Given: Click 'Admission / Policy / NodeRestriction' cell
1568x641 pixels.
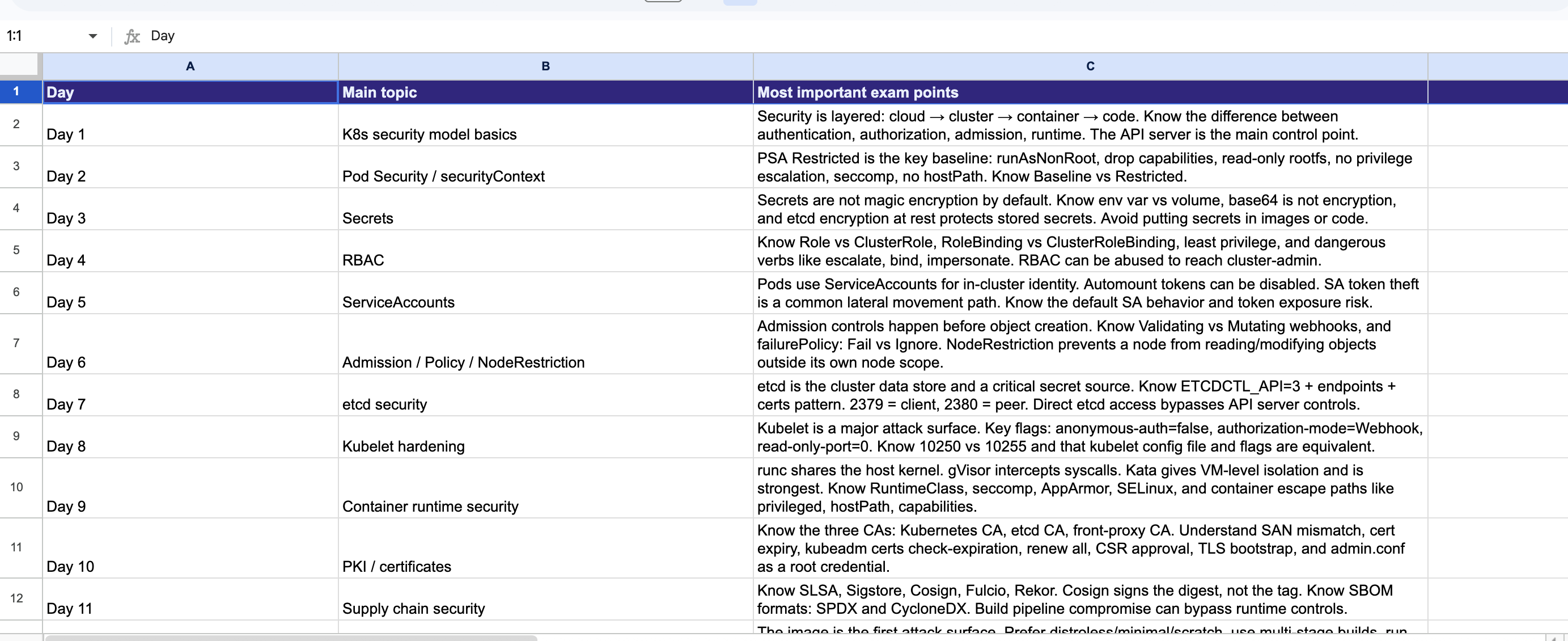Looking at the screenshot, I should pos(545,344).
